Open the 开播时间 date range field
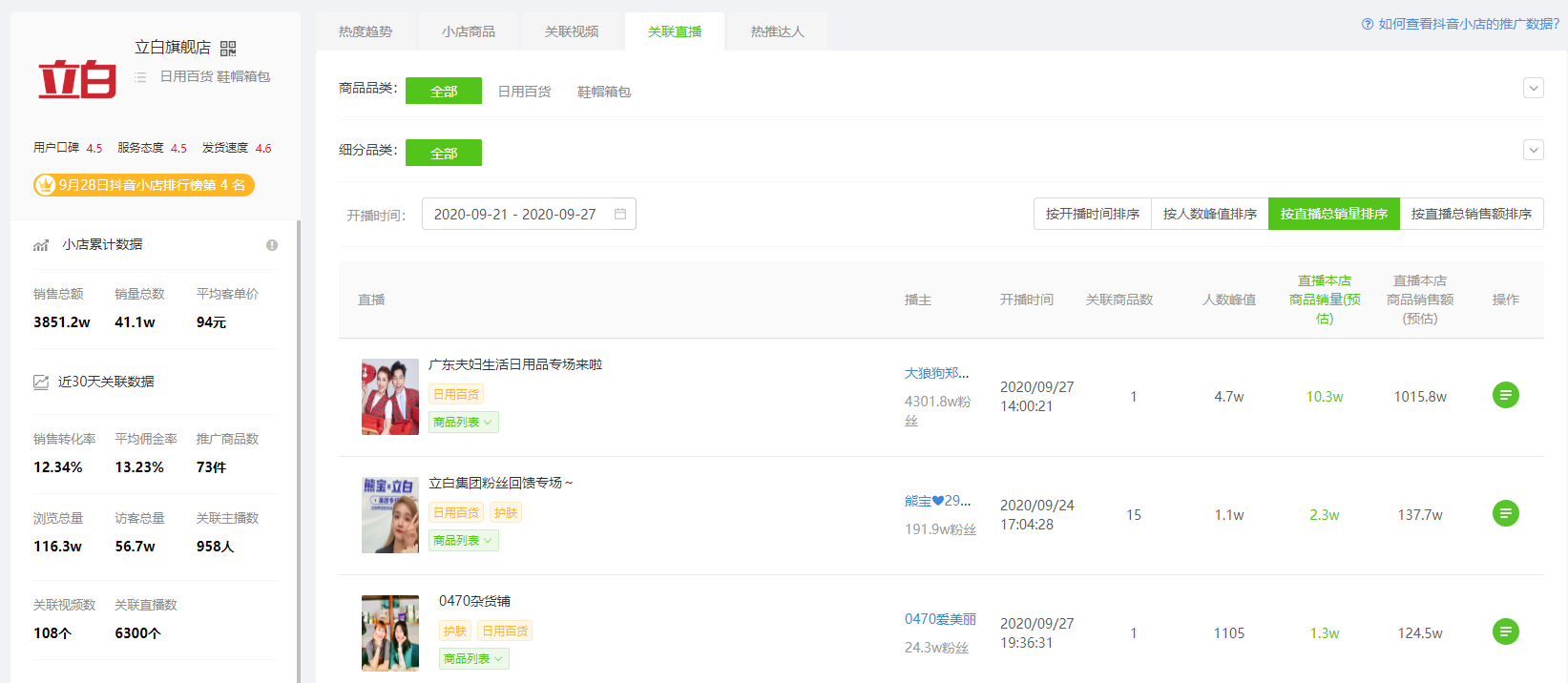The image size is (1568, 683). click(529, 214)
